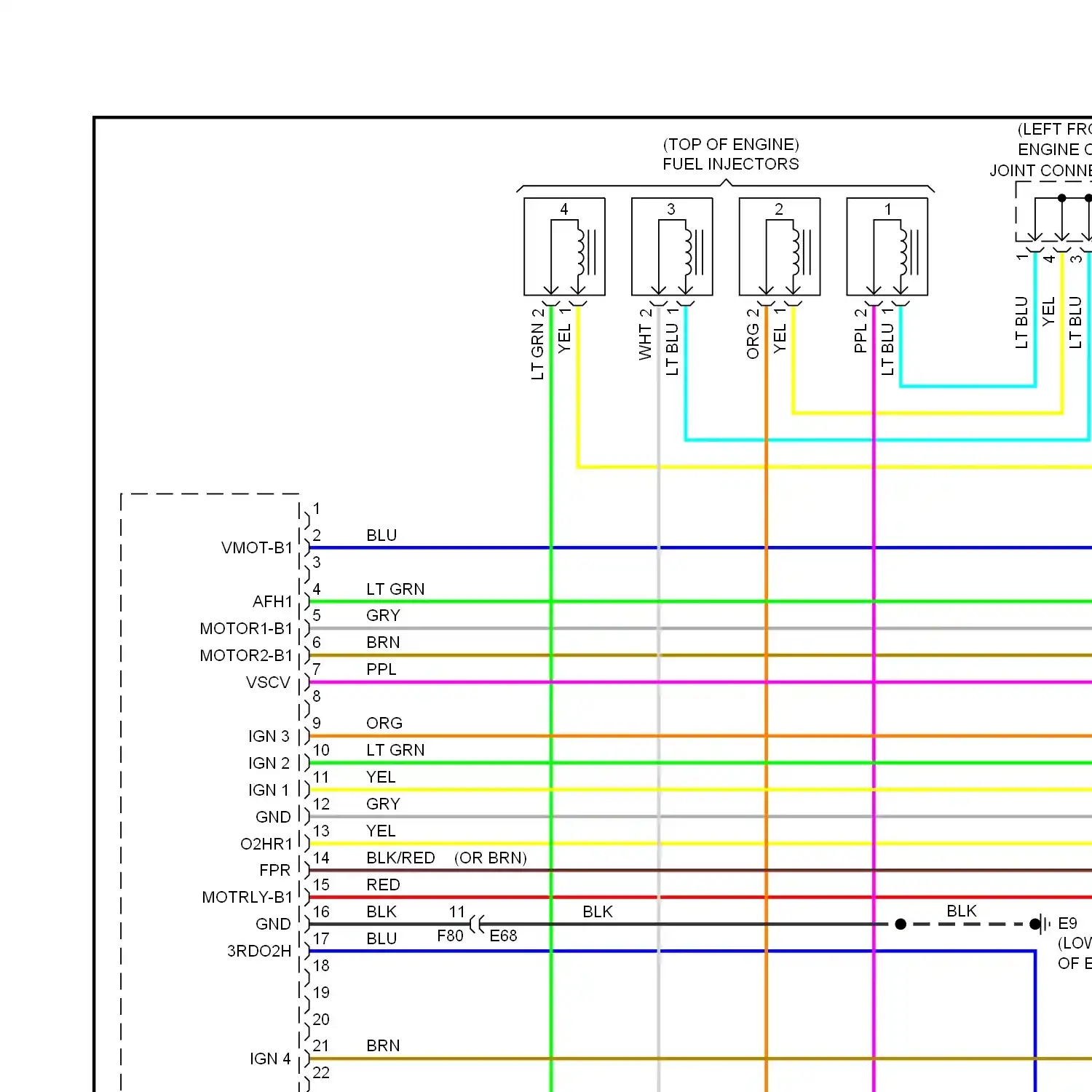Click the BLU wire label at pin 17
This screenshot has height=1092, width=1092.
[x=381, y=938]
